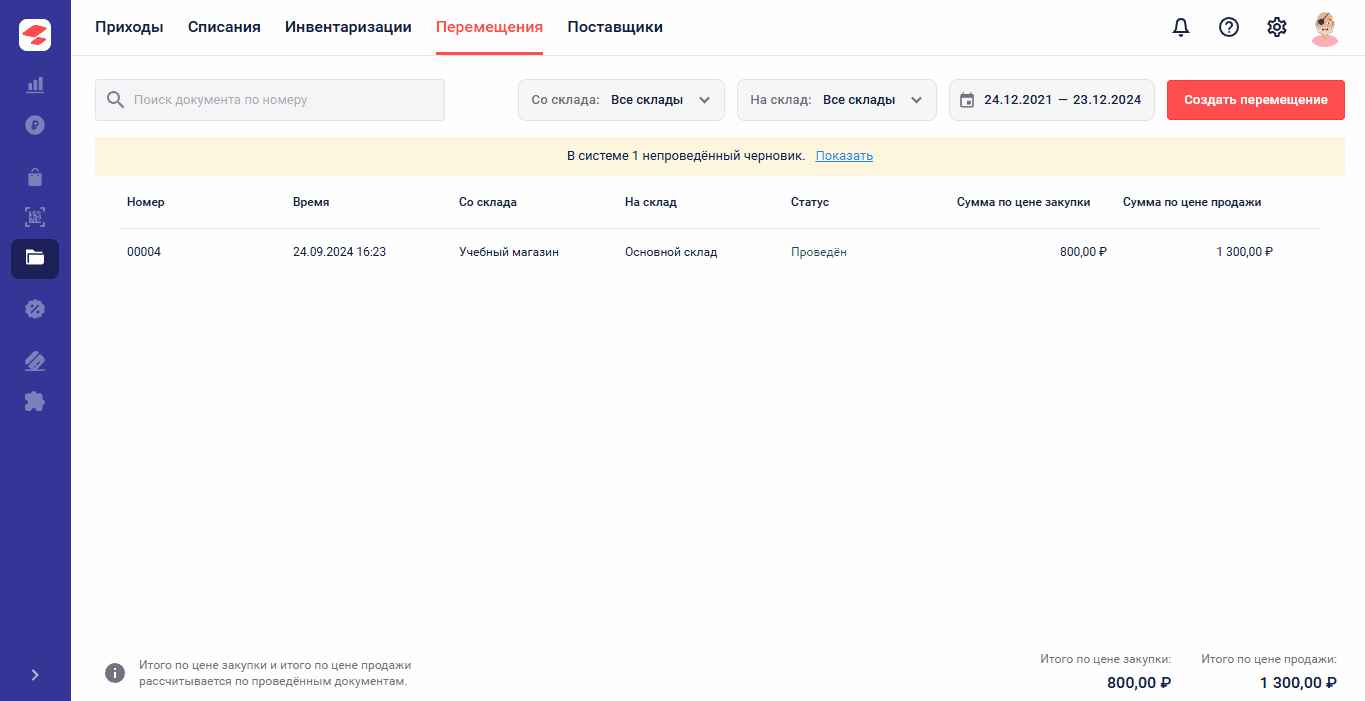
Task: Select the Перемещения tab
Action: 489,27
